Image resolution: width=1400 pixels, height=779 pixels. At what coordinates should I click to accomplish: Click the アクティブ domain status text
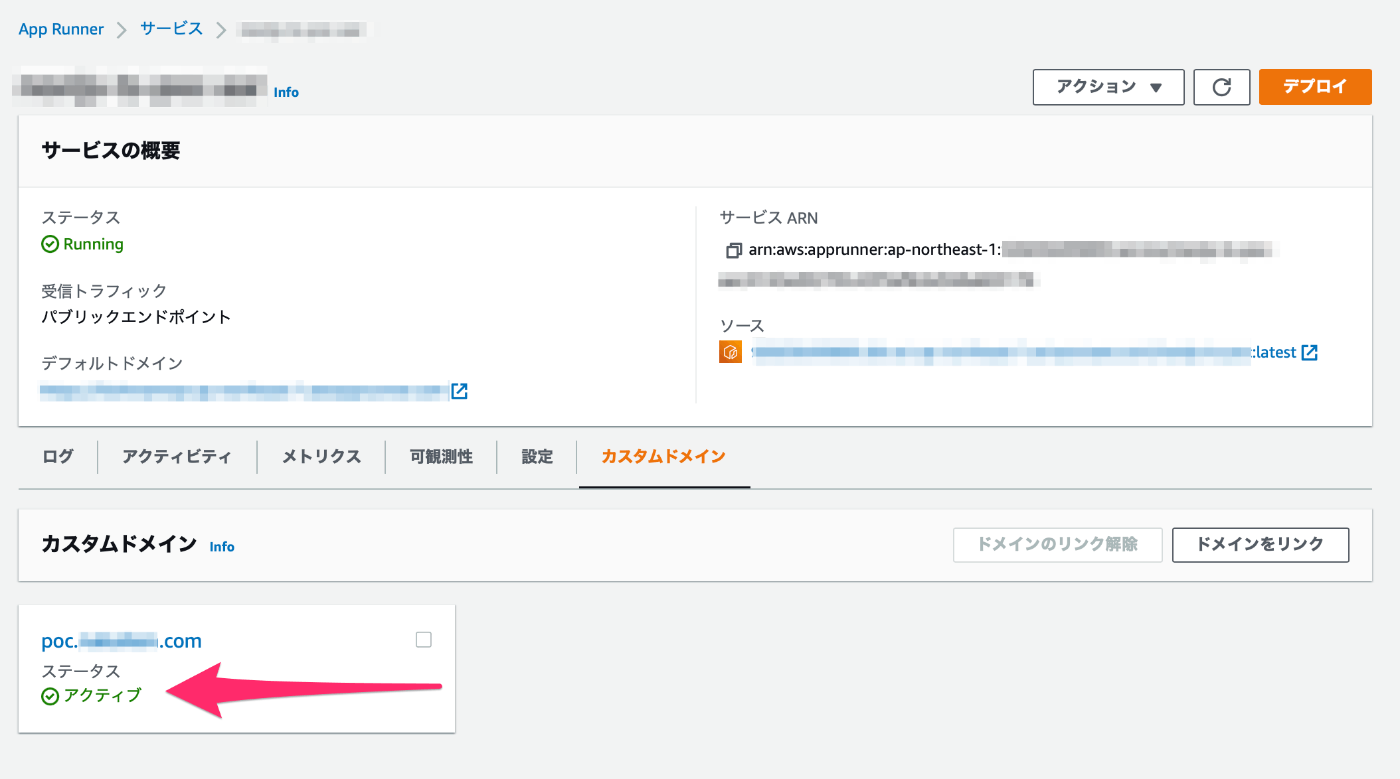102,696
